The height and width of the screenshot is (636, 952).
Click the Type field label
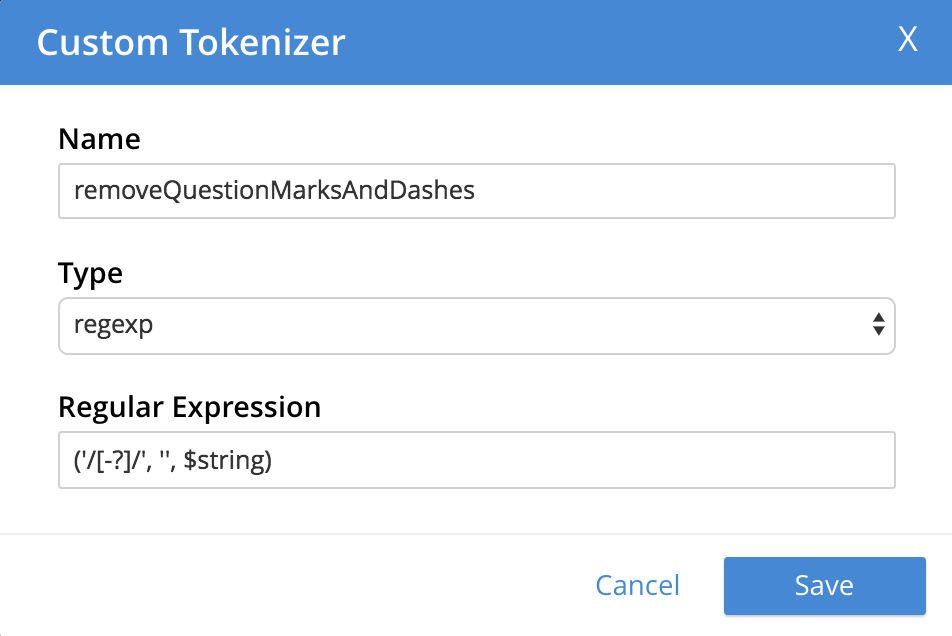(90, 273)
